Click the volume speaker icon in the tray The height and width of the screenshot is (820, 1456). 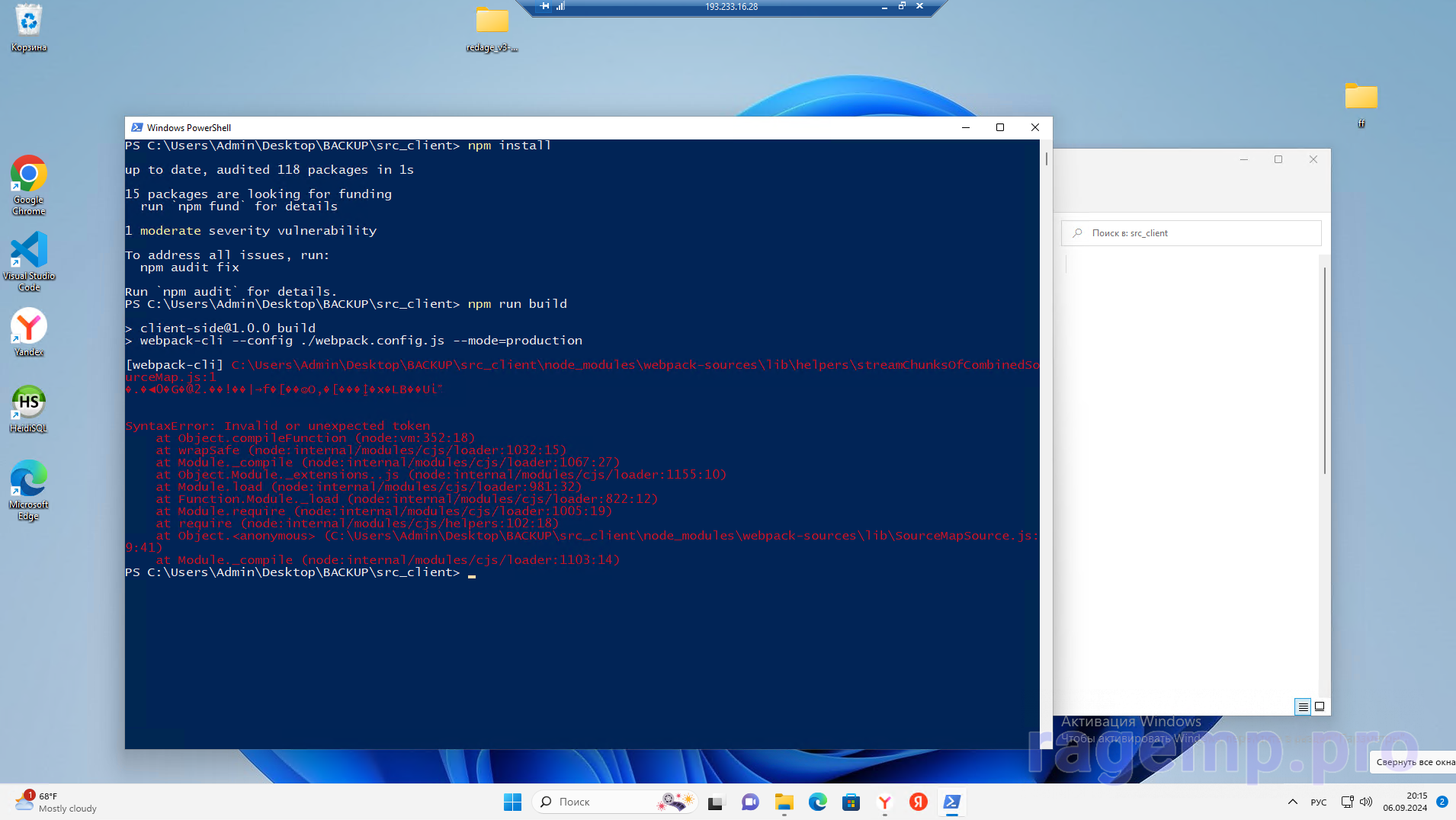(1366, 802)
